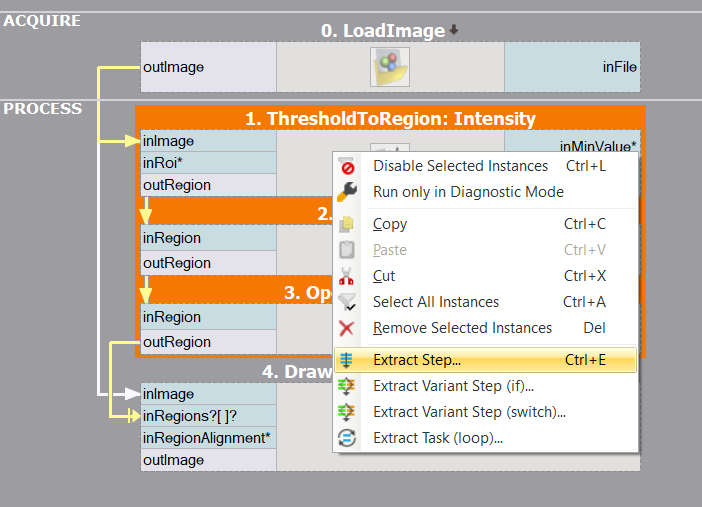This screenshot has width=702, height=507.
Task: Click the inRoi* port of ThresholdToRegion
Action: point(208,162)
